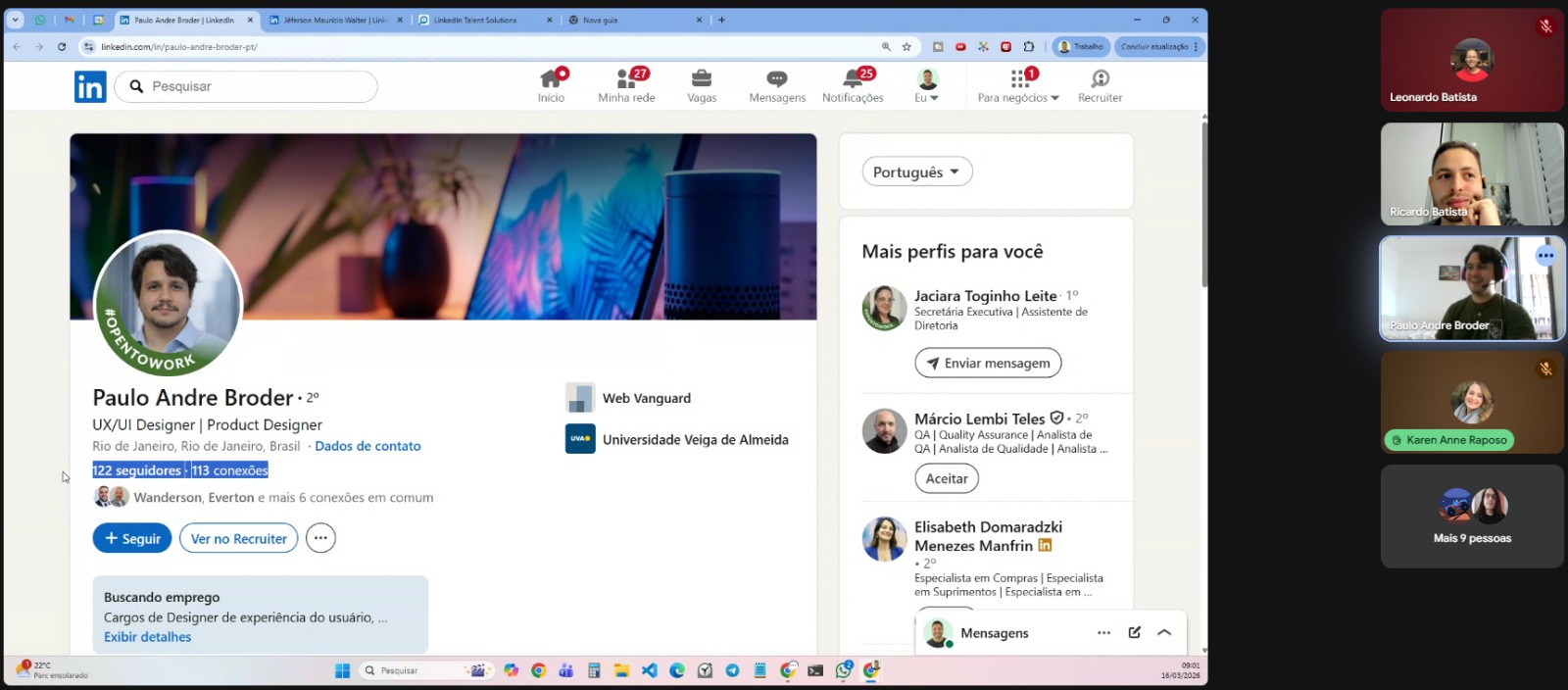Open Universidade Veiga de Almeida link
The width and height of the screenshot is (1568, 690).
(x=677, y=439)
